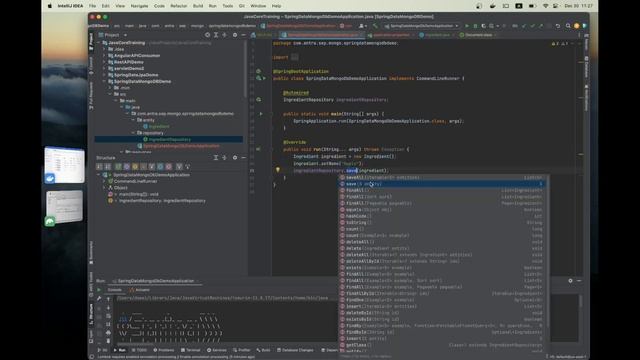
Task: Open TODO tool window button
Action: pos(139,350)
